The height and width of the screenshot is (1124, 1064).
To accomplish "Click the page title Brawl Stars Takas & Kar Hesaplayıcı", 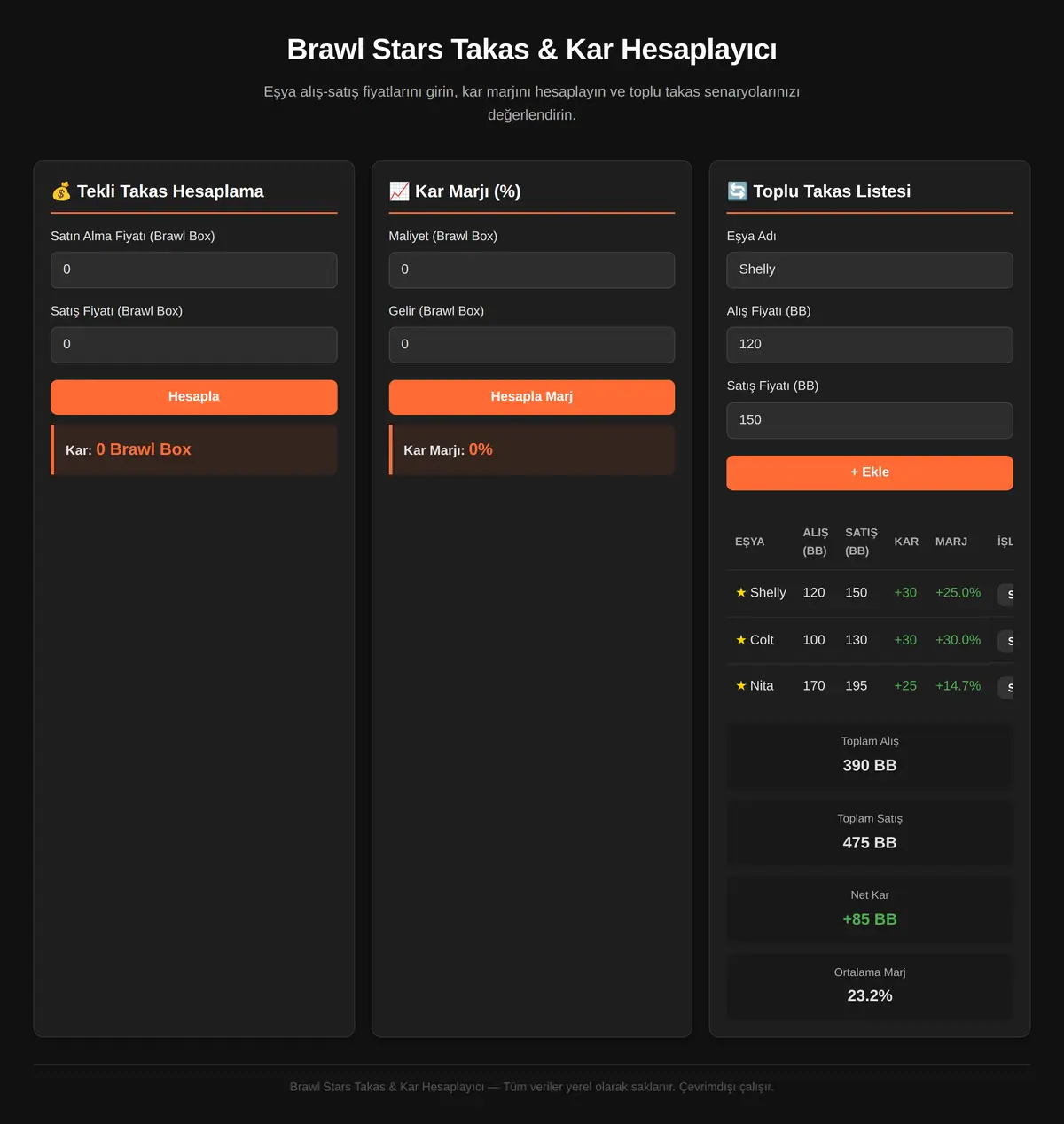I will coord(532,50).
